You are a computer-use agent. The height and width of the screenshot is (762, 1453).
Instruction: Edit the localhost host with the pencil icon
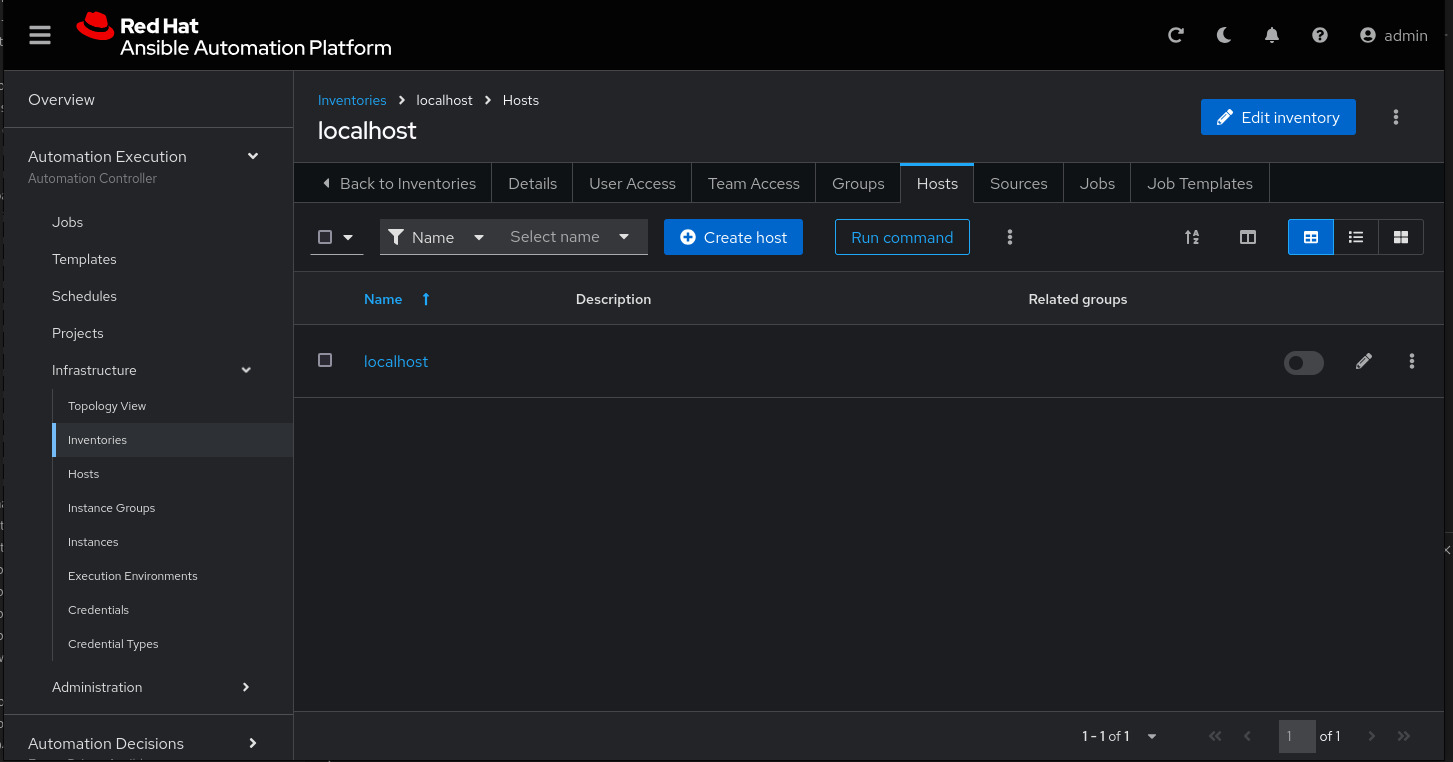tap(1364, 362)
